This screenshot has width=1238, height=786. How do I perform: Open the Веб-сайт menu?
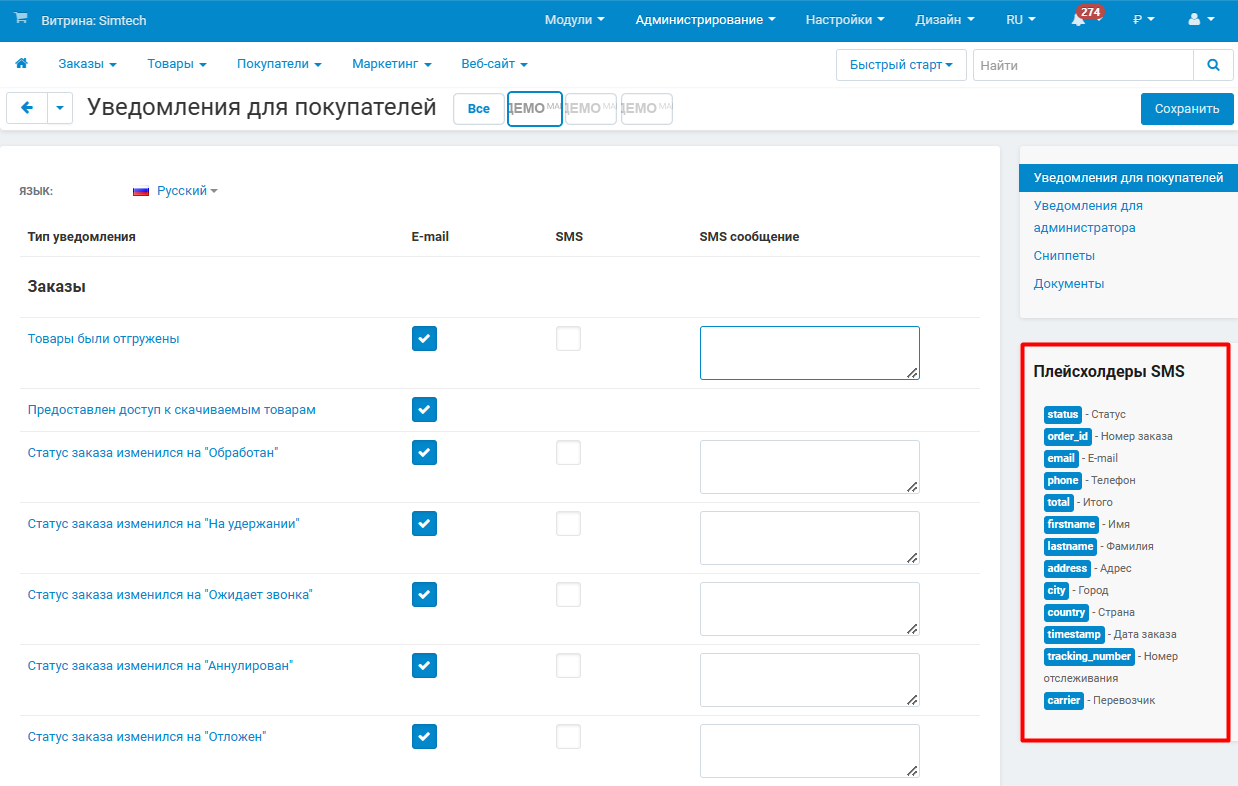click(x=494, y=64)
